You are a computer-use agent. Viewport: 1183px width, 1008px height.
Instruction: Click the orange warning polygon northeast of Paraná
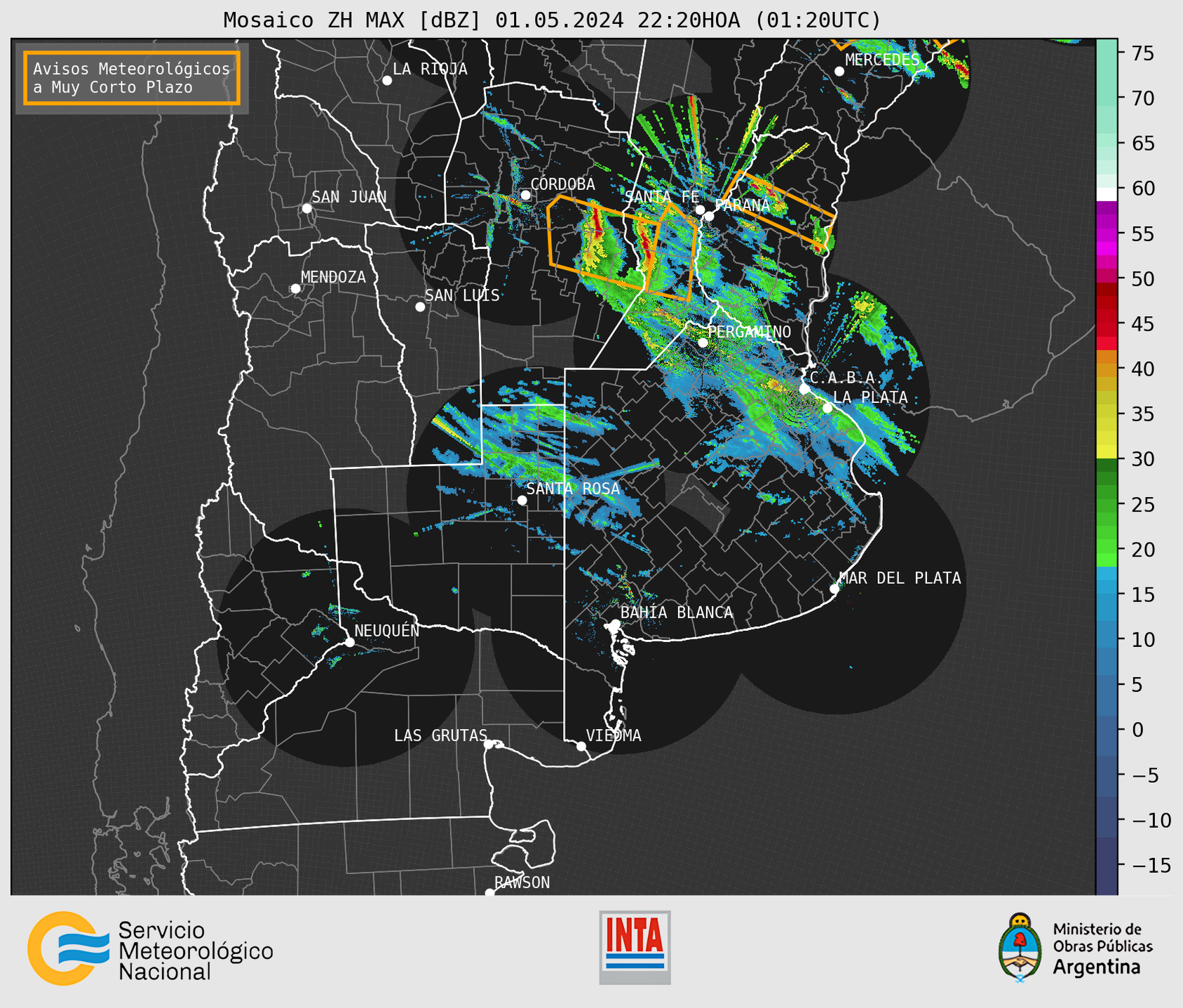779,211
